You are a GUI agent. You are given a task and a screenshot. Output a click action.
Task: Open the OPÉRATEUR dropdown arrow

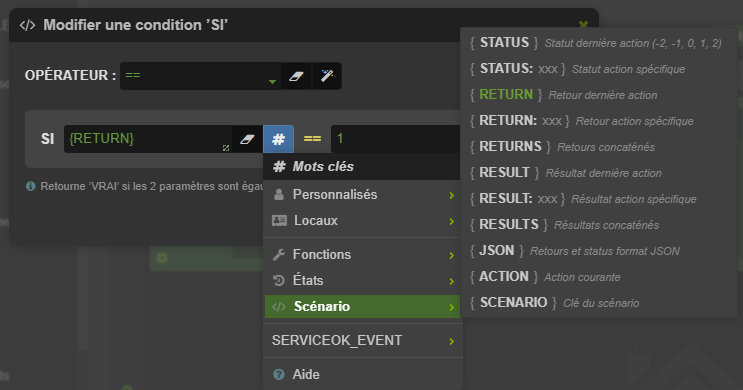click(272, 82)
